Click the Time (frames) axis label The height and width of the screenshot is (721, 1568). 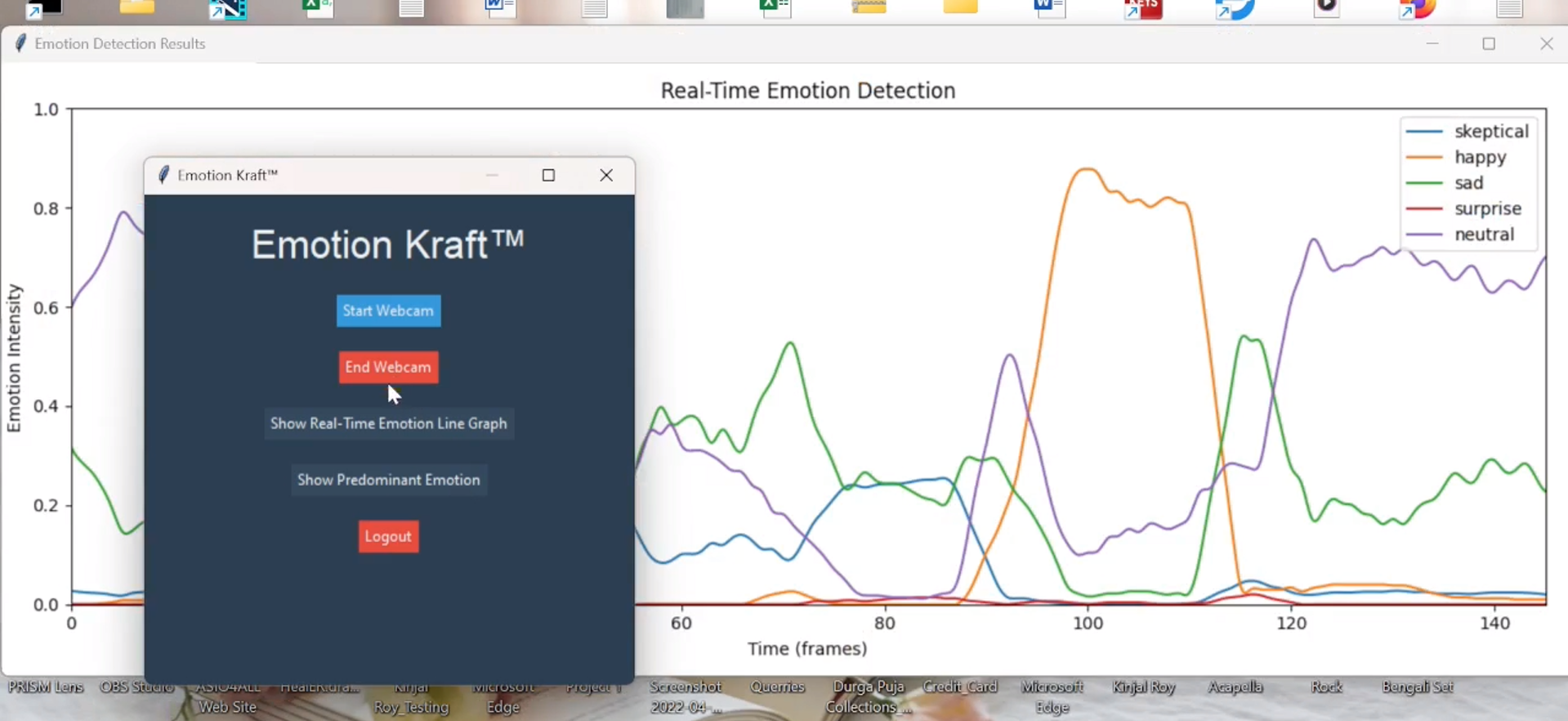(x=806, y=649)
